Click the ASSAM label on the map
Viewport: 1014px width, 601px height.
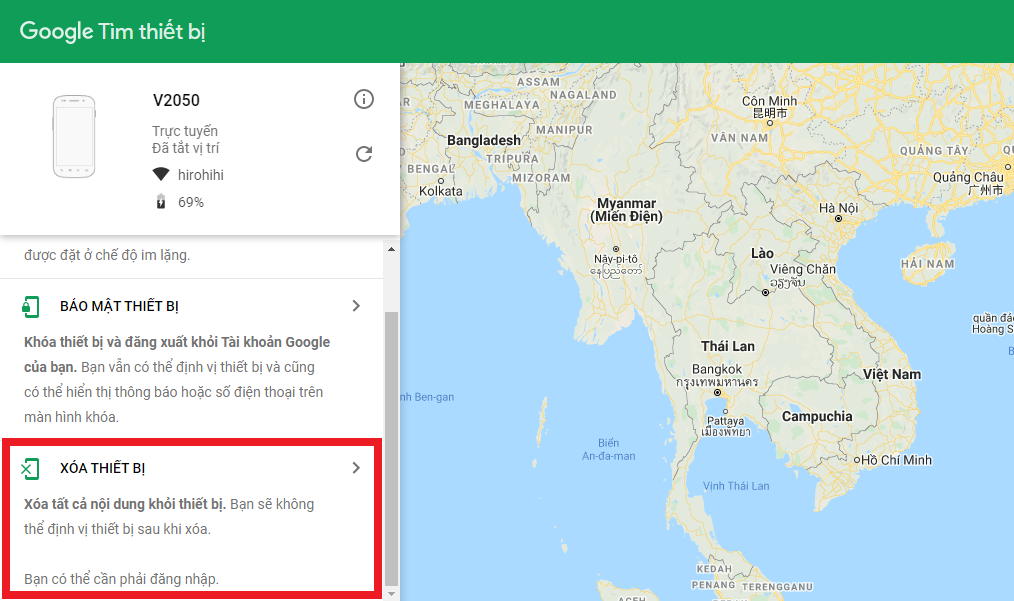point(538,82)
